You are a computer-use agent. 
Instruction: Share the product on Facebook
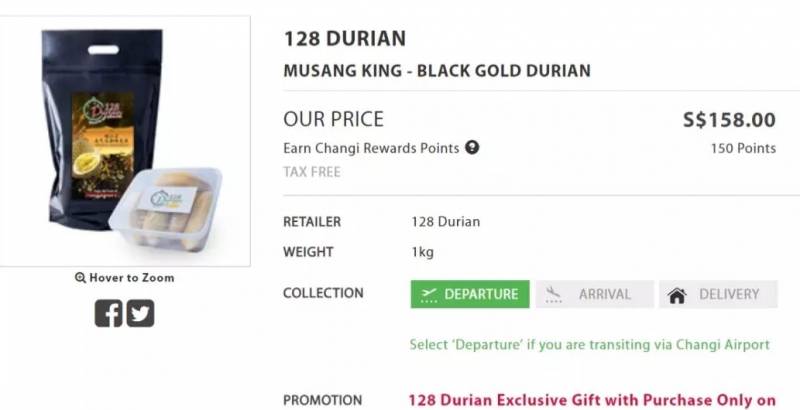108,314
